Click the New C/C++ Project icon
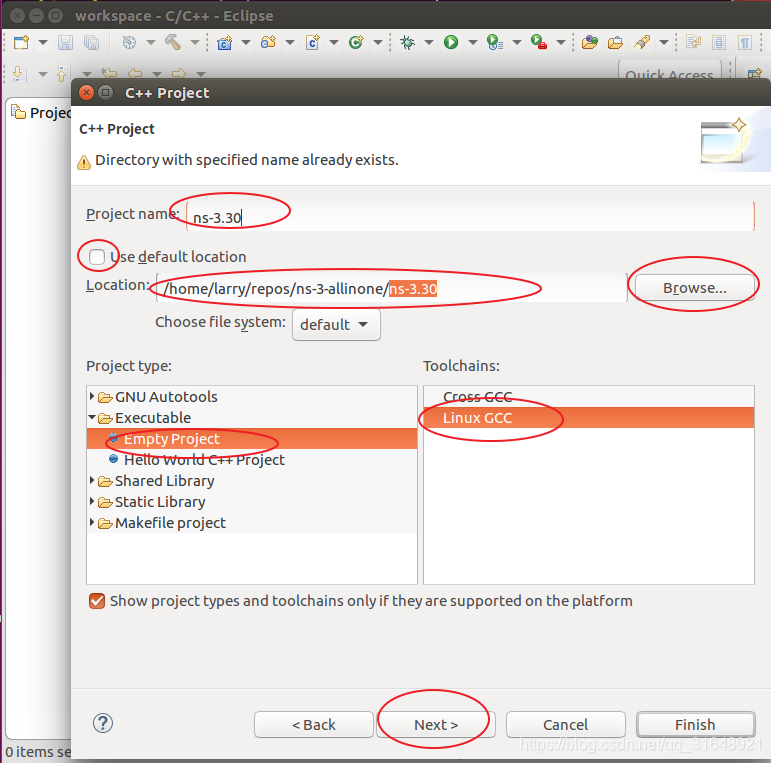 (x=225, y=43)
